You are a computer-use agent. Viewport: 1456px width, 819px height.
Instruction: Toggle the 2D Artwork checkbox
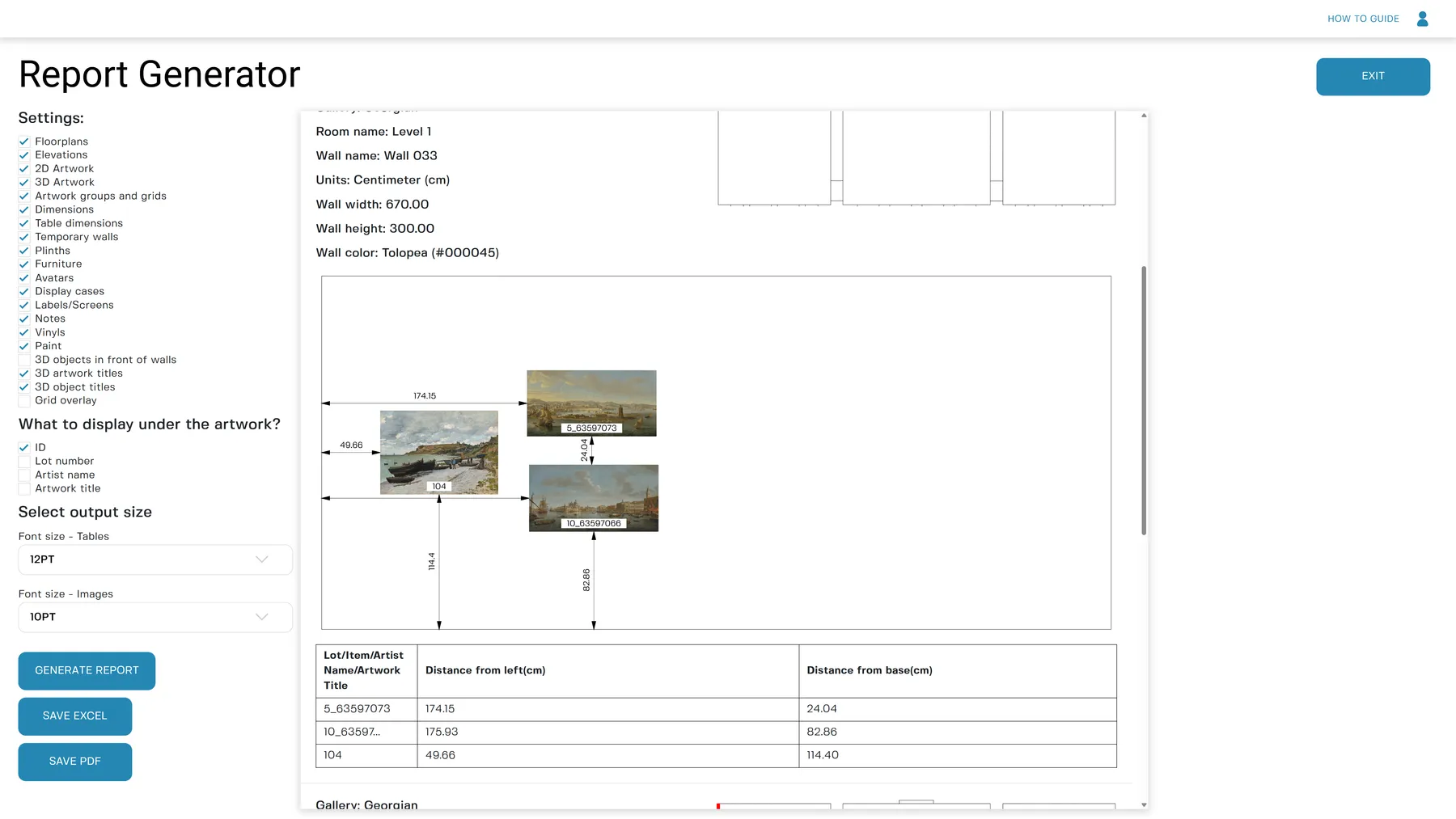24,169
